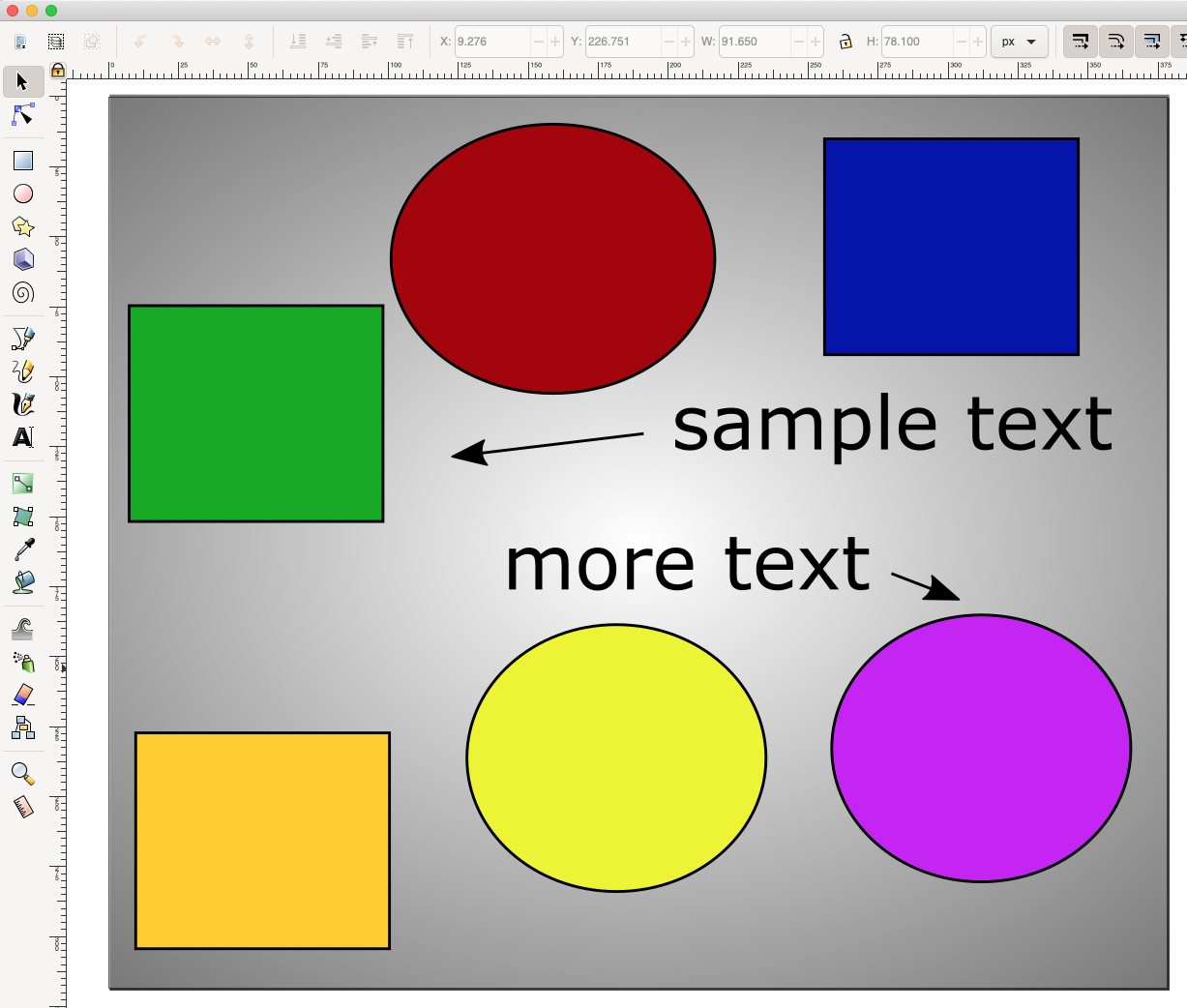Toggle the guides lock at ruler corner

coord(58,71)
